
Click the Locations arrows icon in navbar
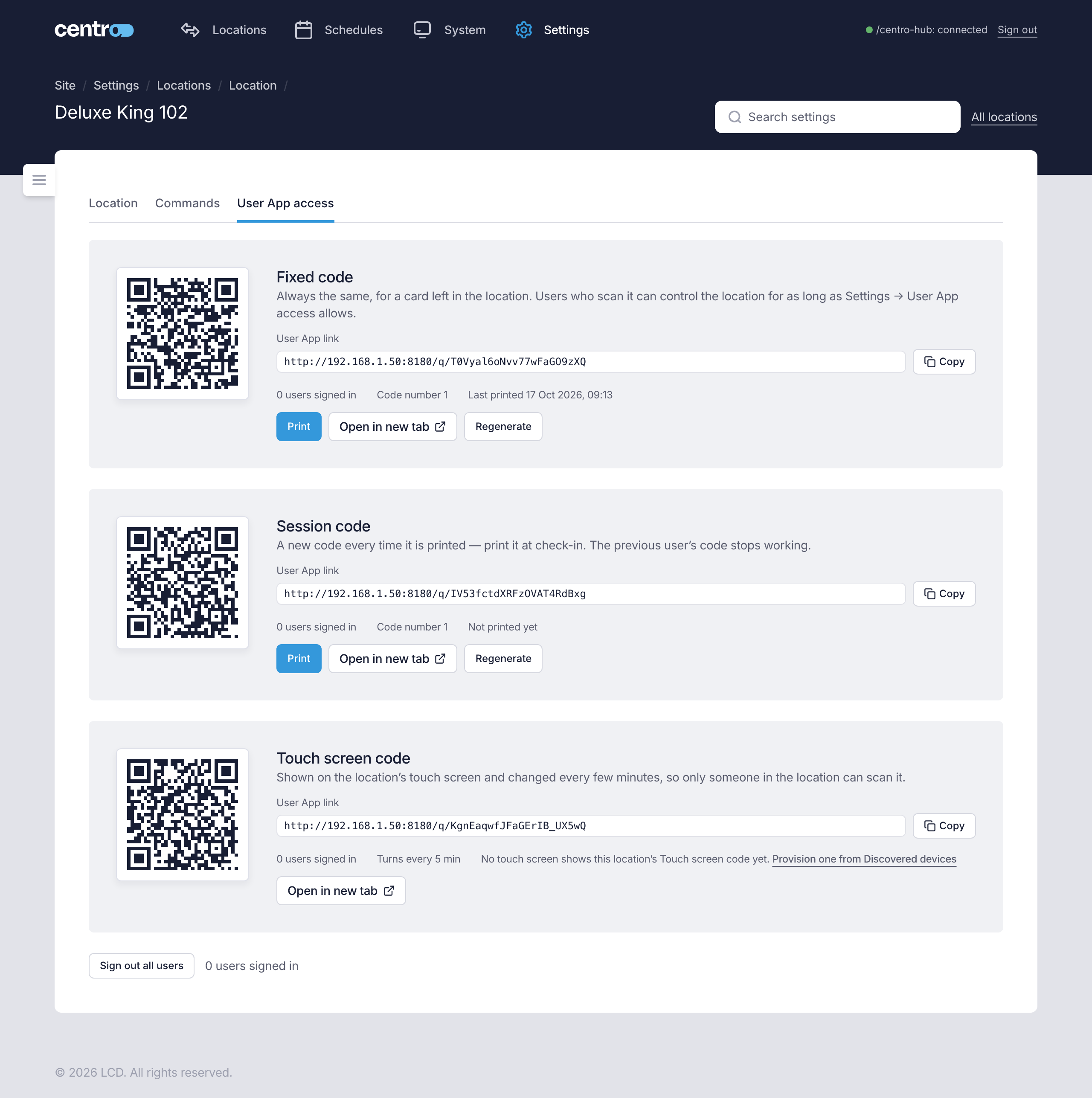(x=190, y=29)
